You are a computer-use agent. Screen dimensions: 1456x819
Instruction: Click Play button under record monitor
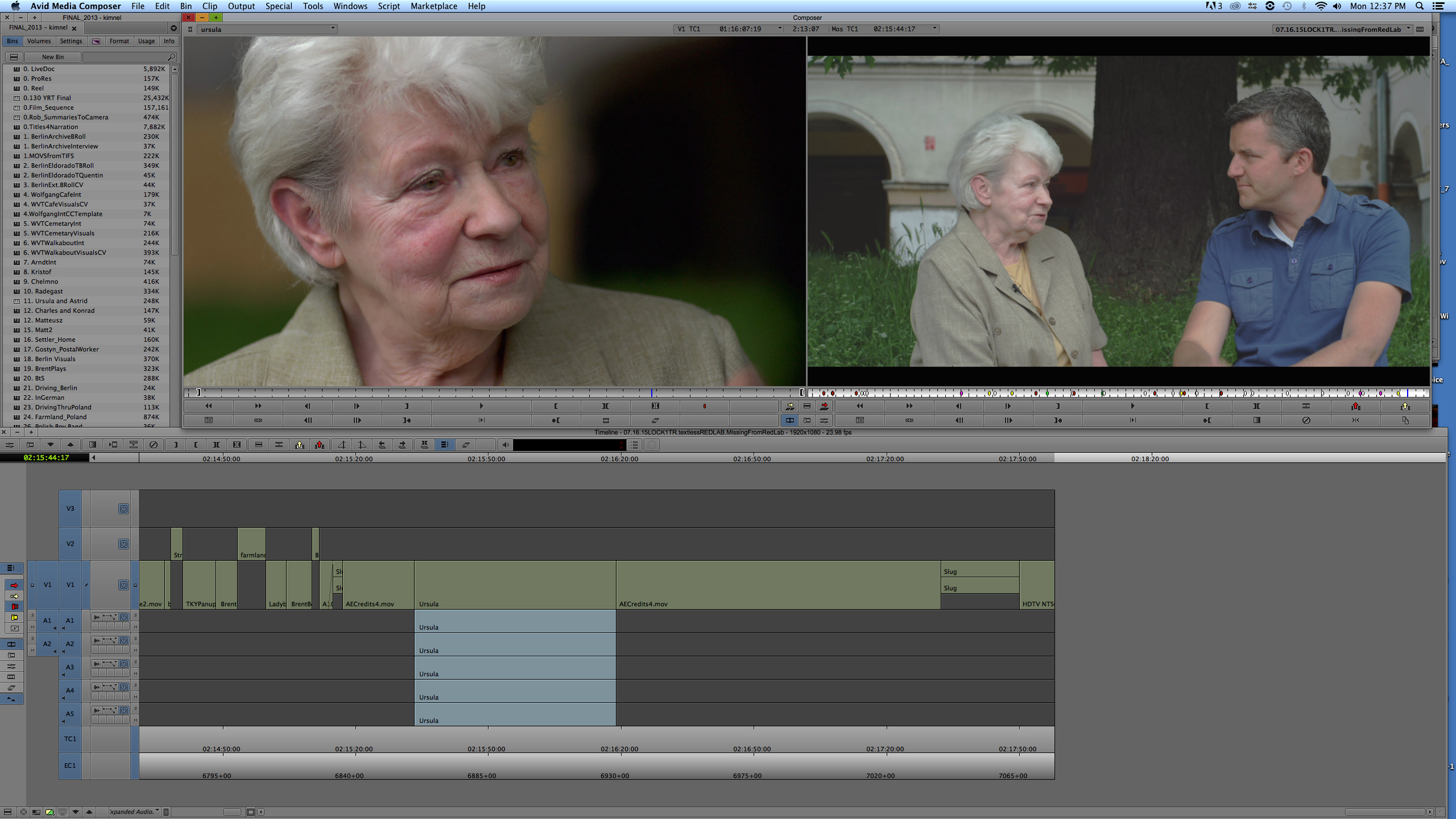coord(1132,406)
